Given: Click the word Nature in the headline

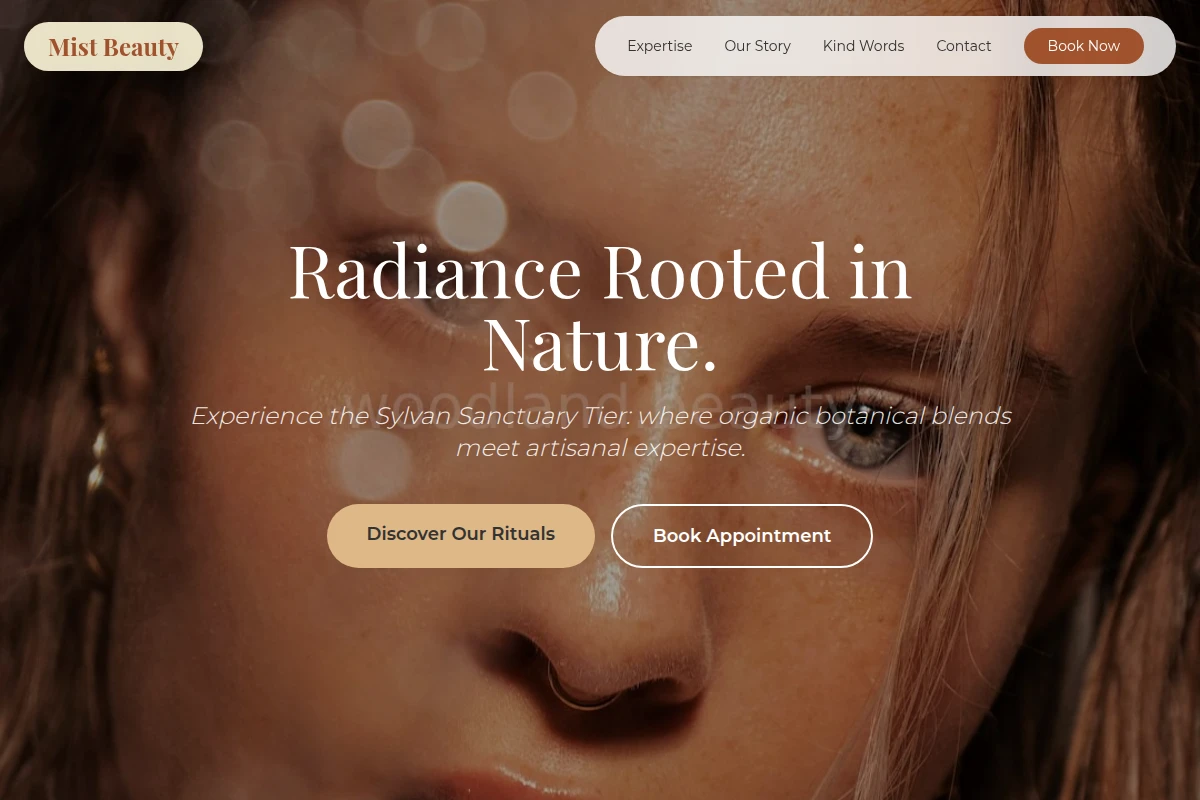Looking at the screenshot, I should click(x=600, y=344).
